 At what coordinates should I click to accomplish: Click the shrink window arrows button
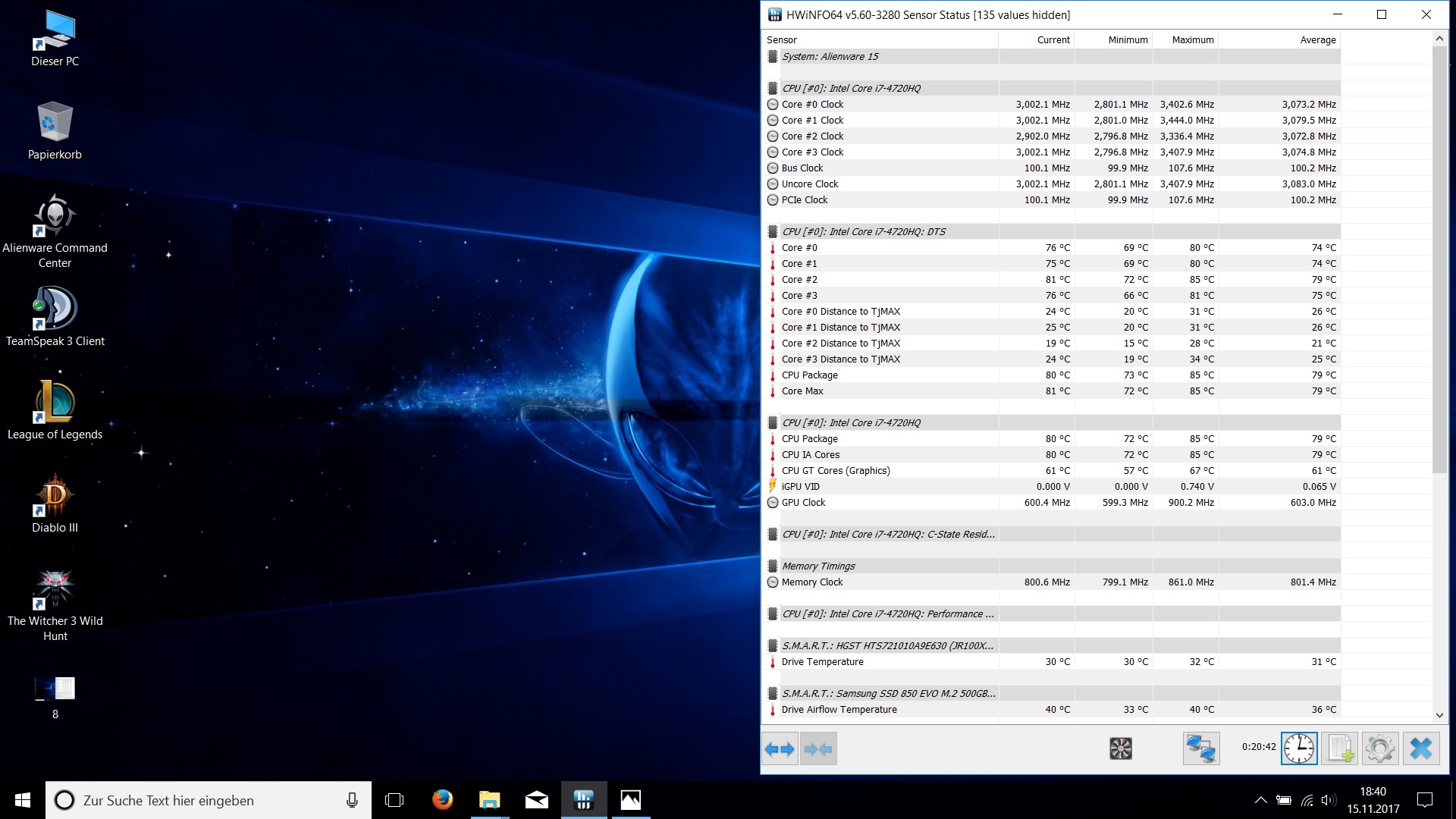coord(818,749)
